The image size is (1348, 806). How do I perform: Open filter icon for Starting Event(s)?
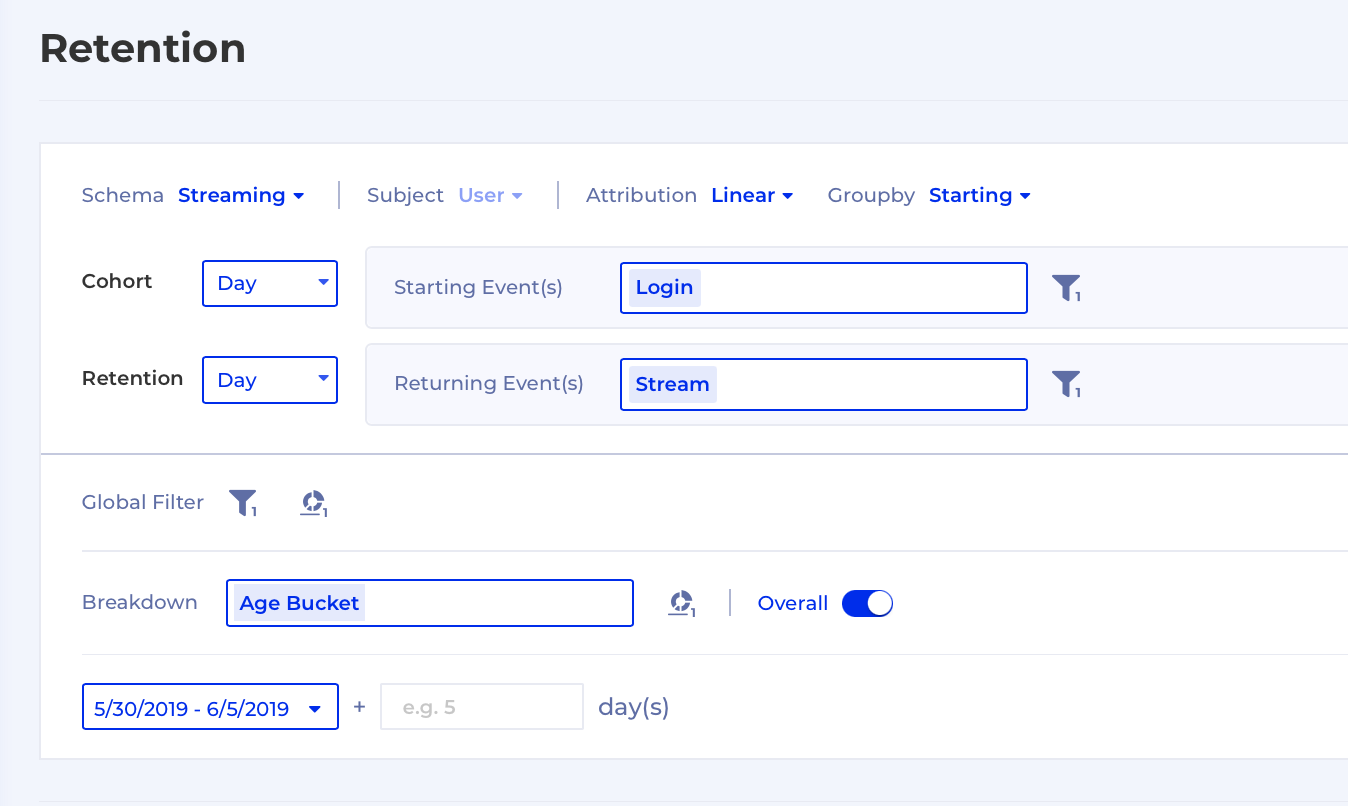pos(1066,289)
